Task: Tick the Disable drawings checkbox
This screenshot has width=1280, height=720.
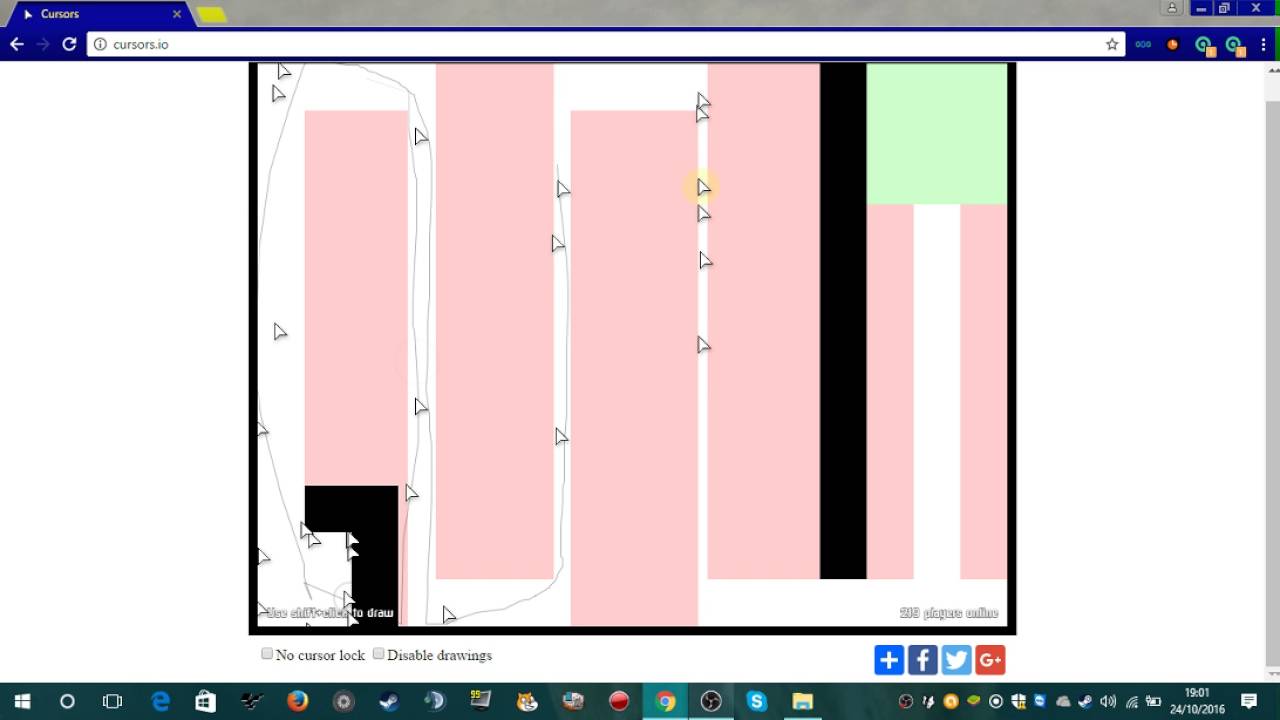Action: [x=379, y=654]
